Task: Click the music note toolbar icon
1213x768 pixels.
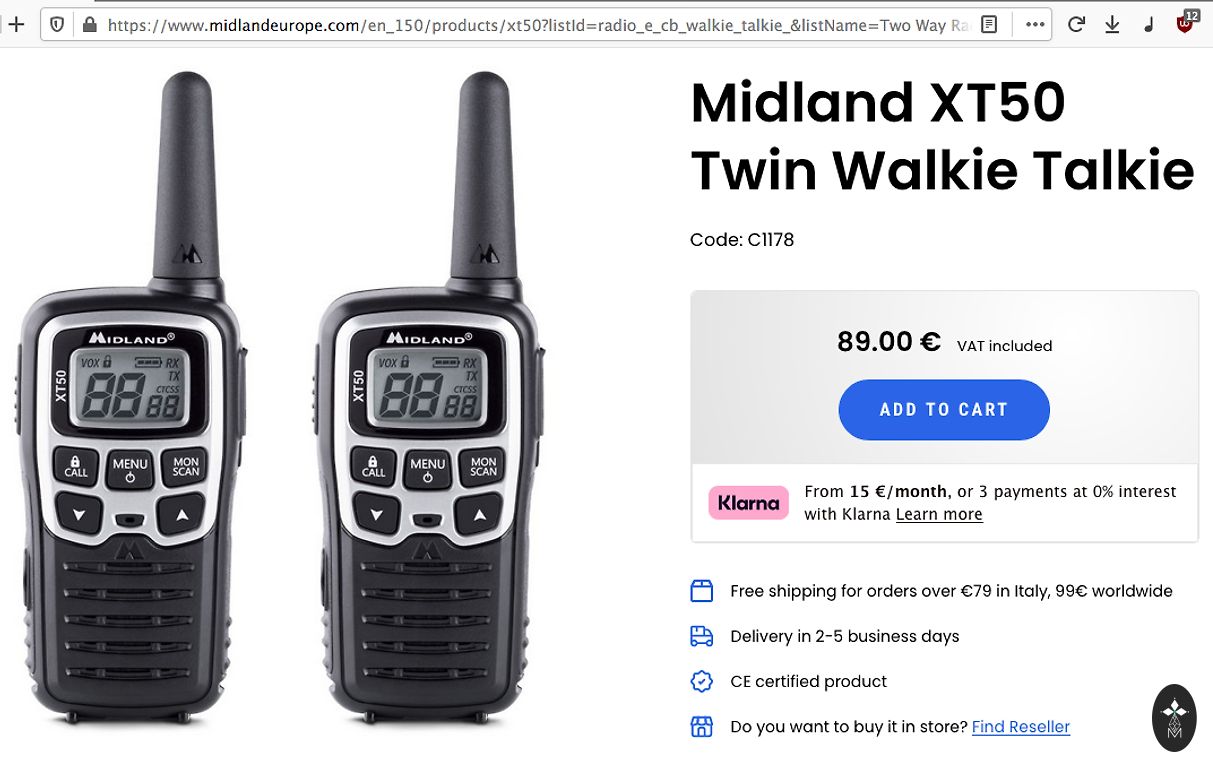Action: coord(1148,25)
